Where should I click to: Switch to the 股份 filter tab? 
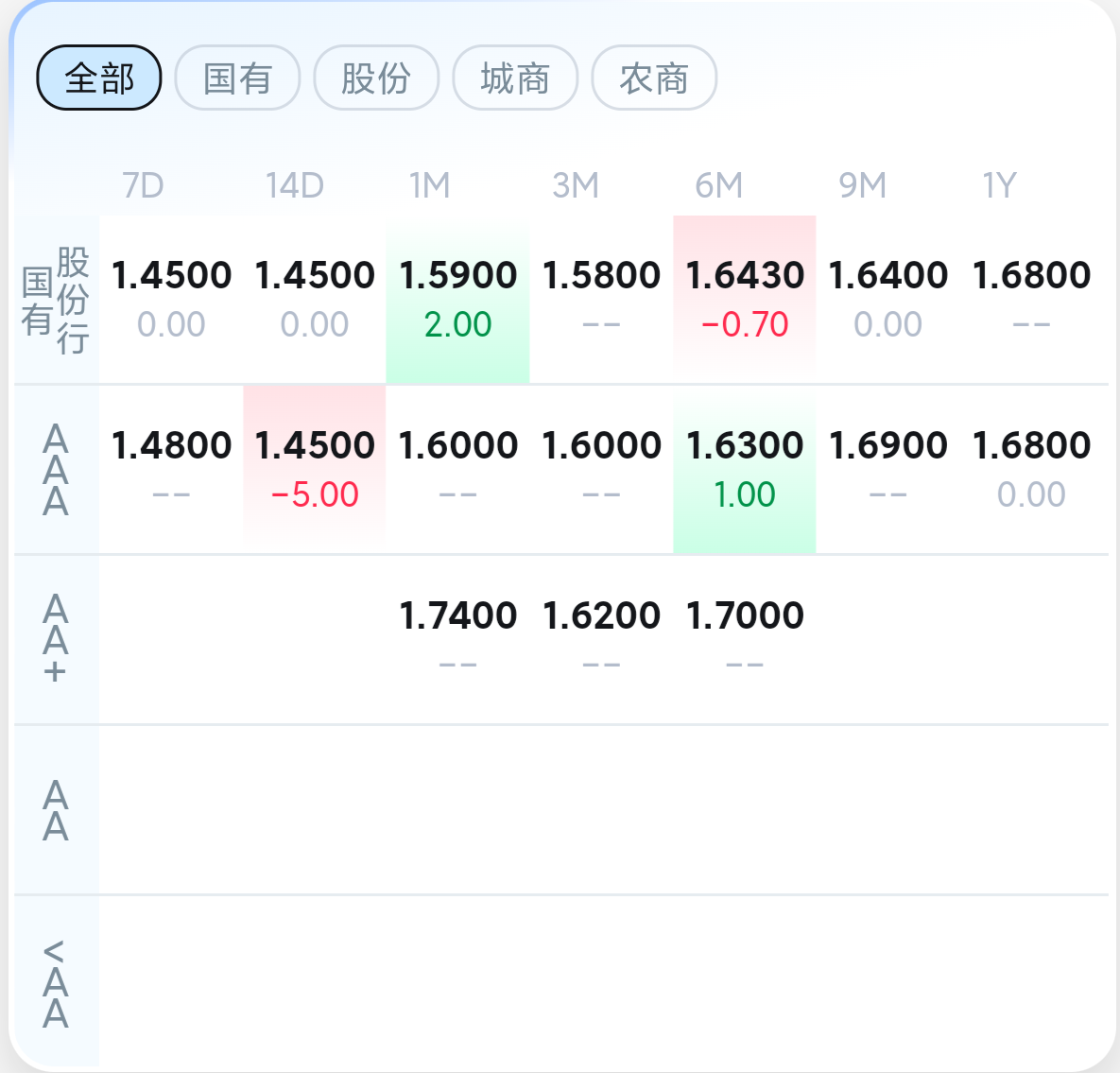tap(376, 78)
